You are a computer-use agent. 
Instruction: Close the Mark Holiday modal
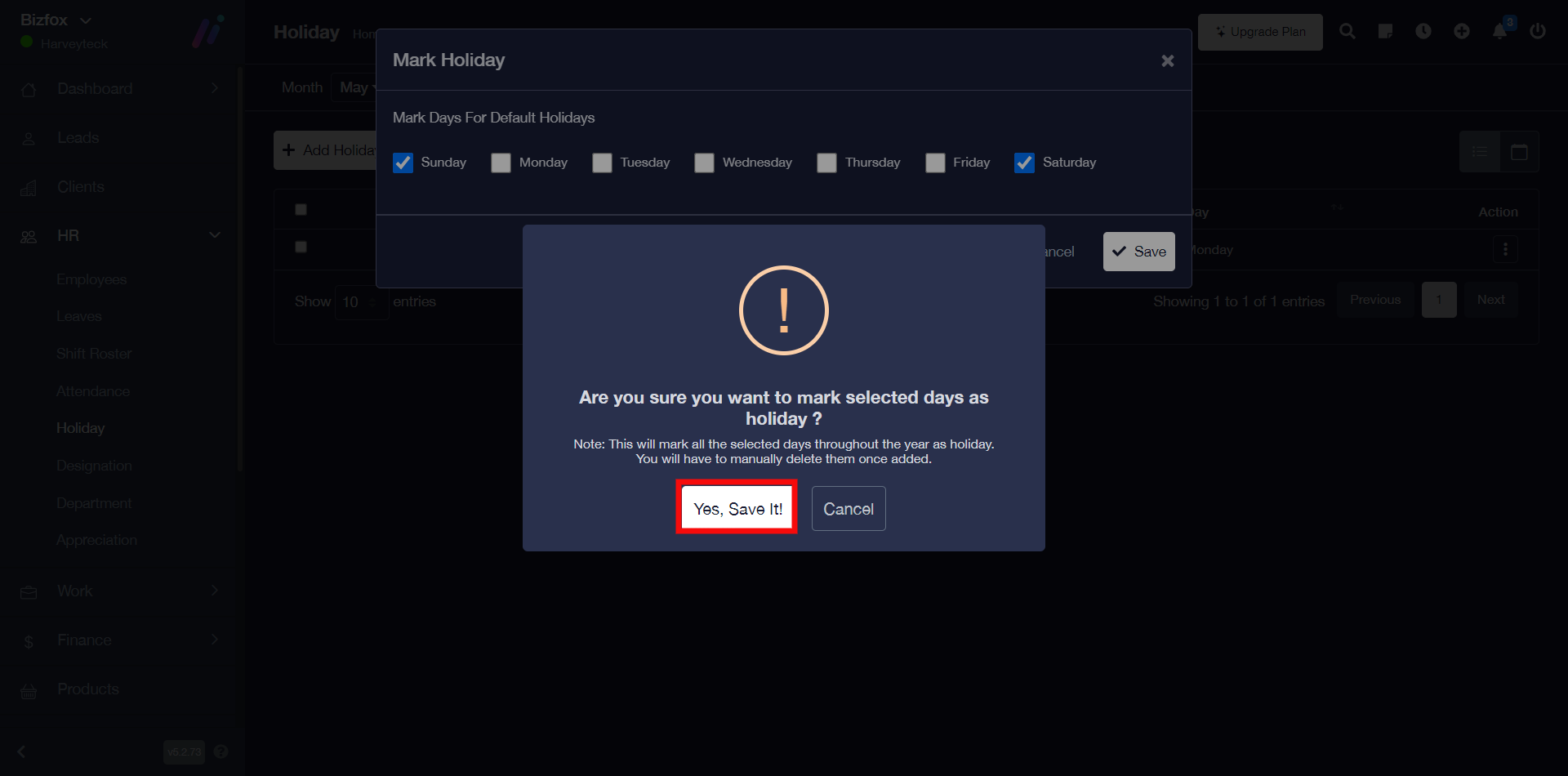[1167, 60]
